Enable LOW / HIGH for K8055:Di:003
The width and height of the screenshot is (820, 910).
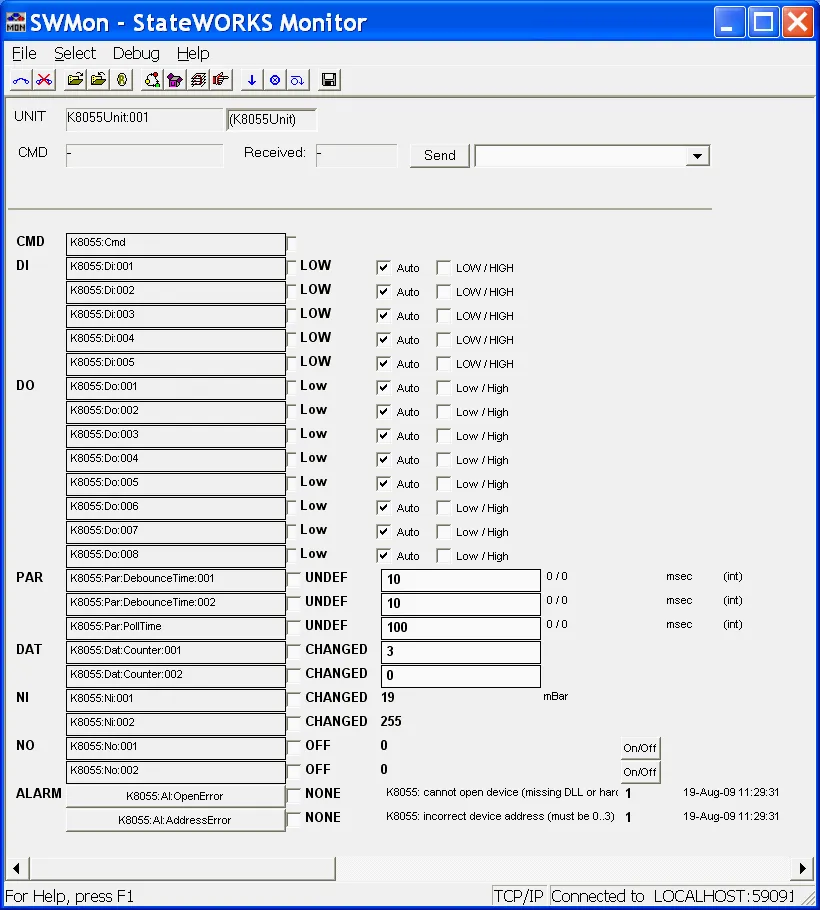point(443,315)
